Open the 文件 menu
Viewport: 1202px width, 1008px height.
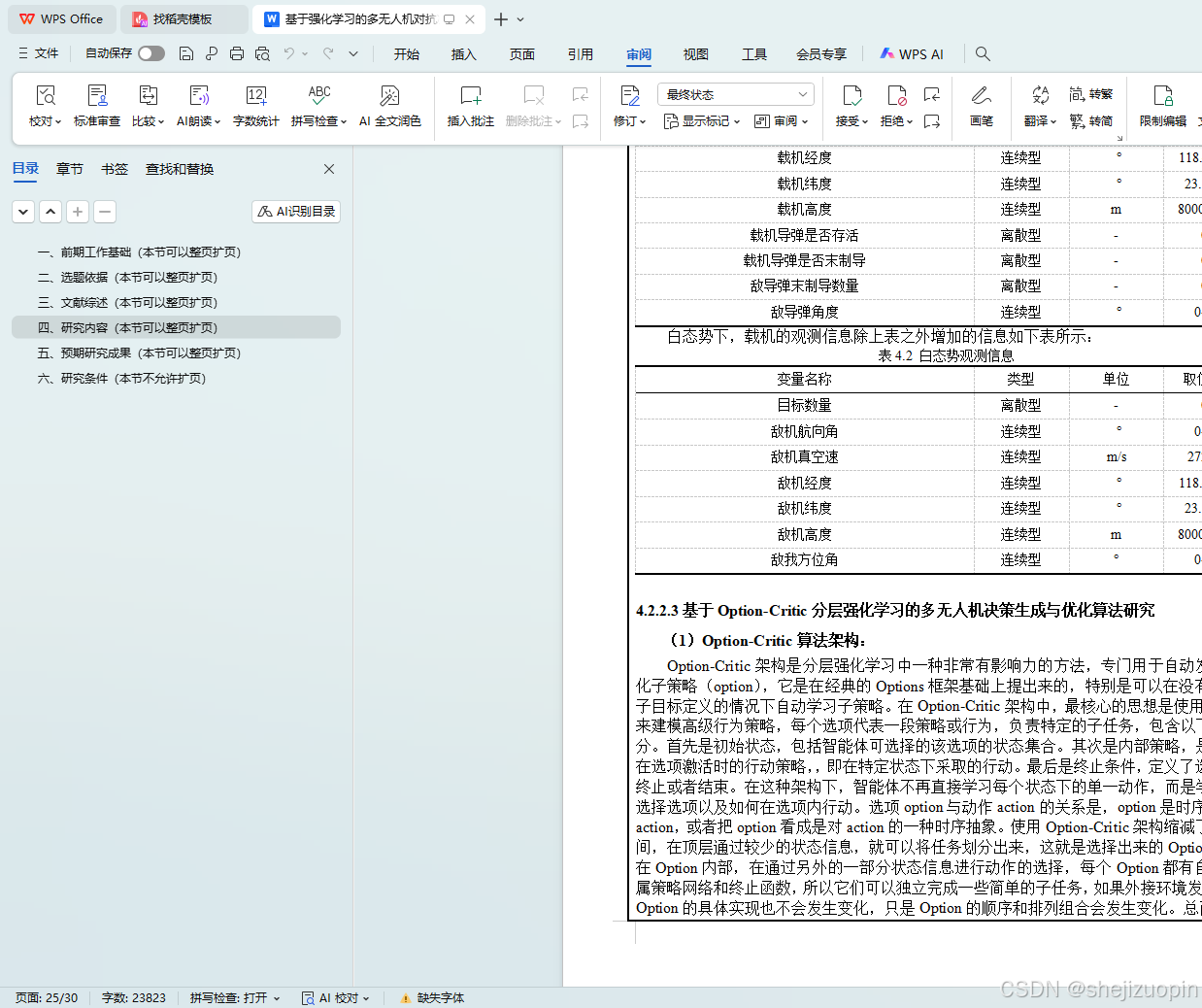[x=39, y=53]
